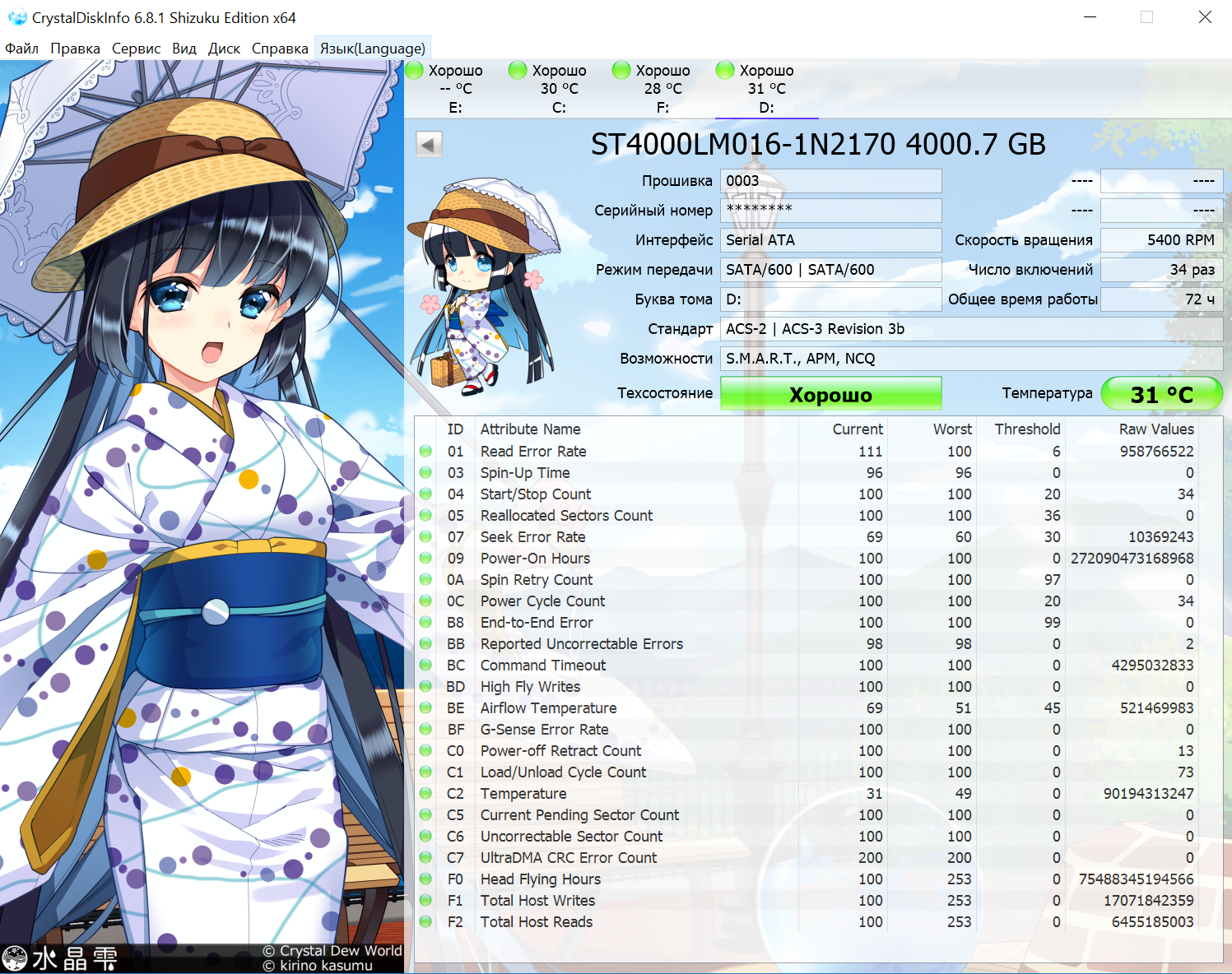Select the green status orb for drive C:
1232x974 pixels.
[x=518, y=71]
